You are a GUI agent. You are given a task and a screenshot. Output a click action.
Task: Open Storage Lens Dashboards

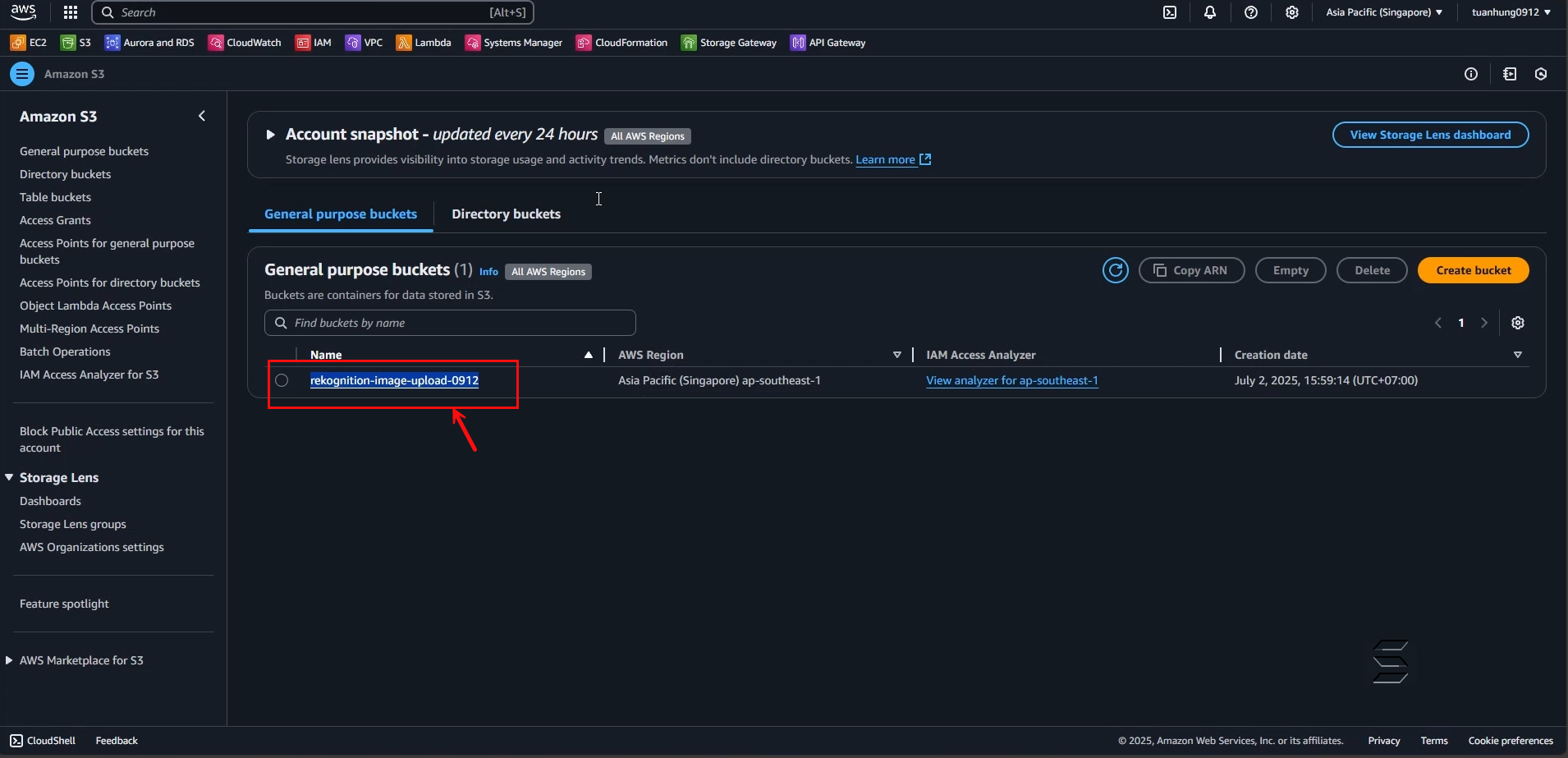[50, 501]
